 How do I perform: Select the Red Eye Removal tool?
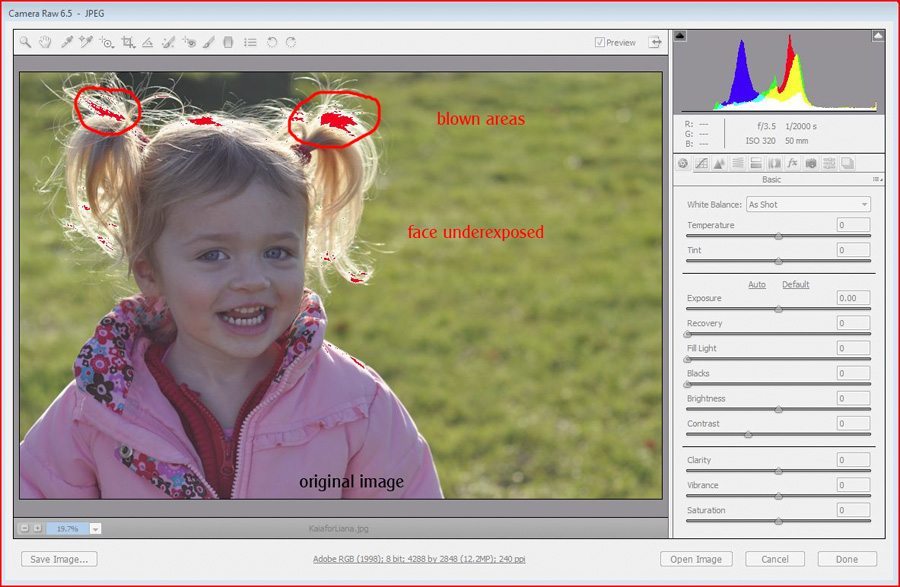coord(189,43)
